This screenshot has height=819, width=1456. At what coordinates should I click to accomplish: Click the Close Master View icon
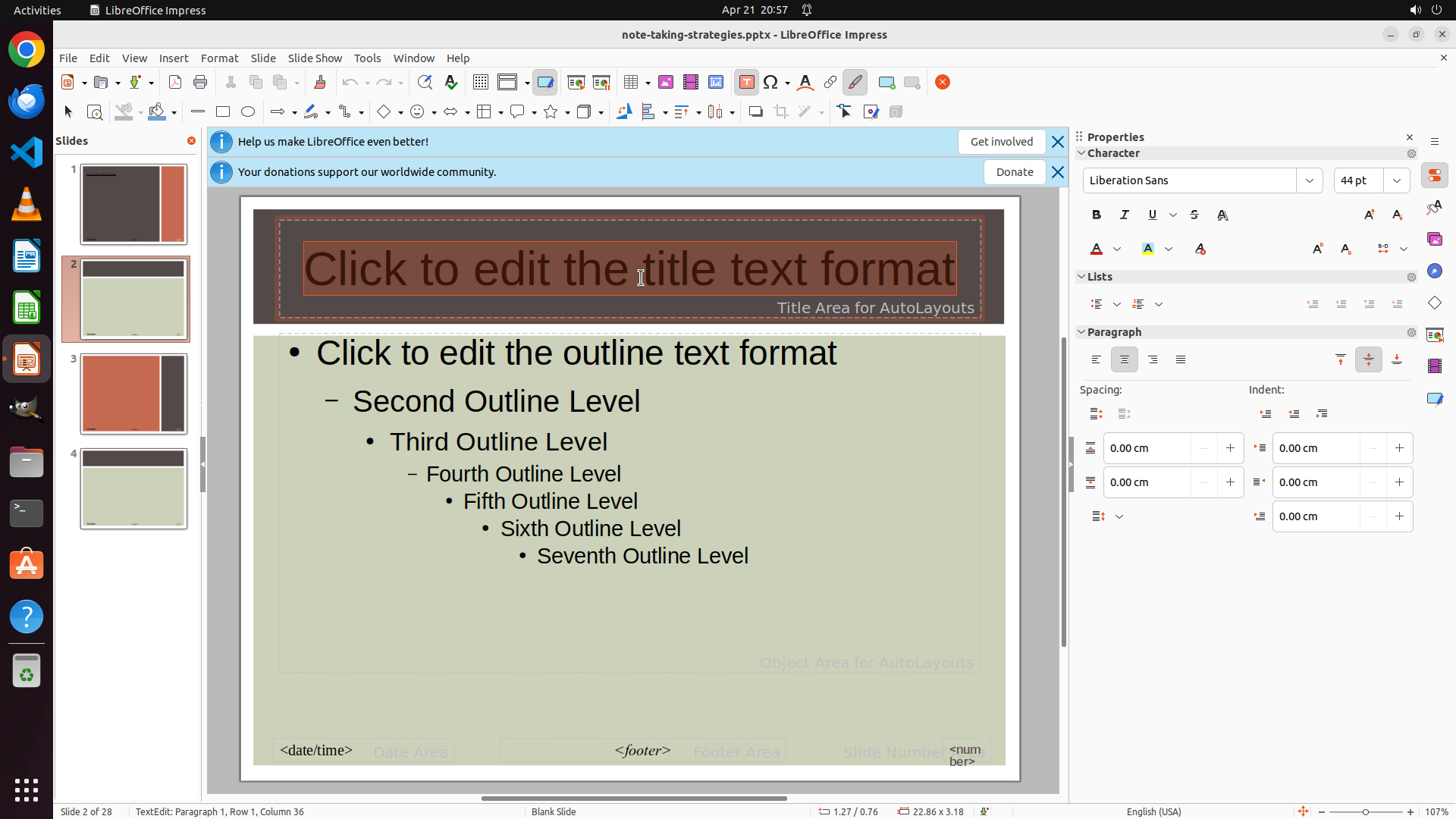(943, 83)
